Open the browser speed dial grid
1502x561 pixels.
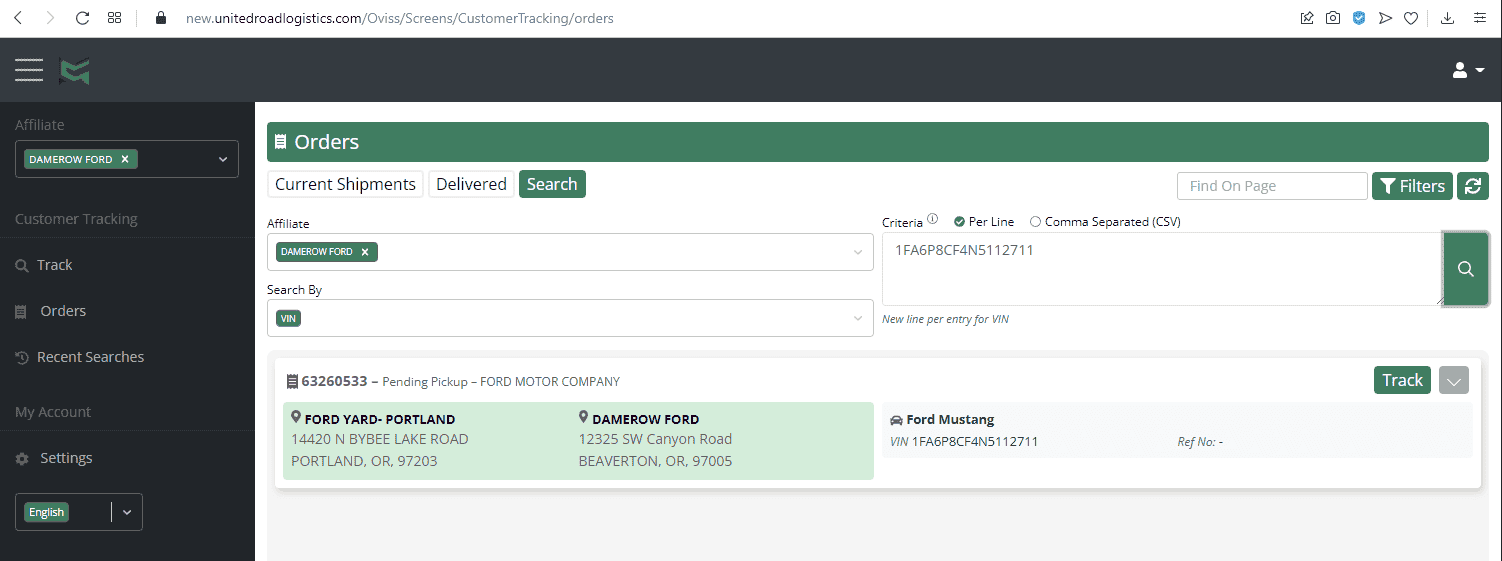click(114, 18)
